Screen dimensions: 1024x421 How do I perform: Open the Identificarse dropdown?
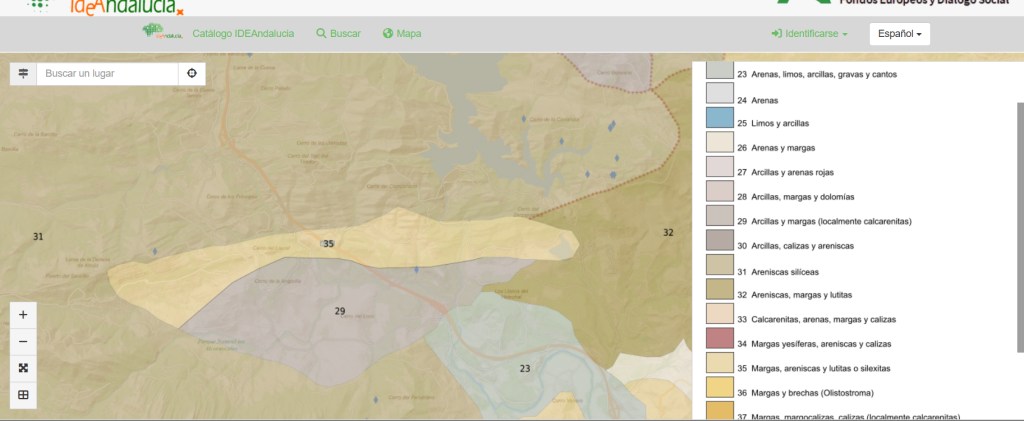(x=809, y=34)
